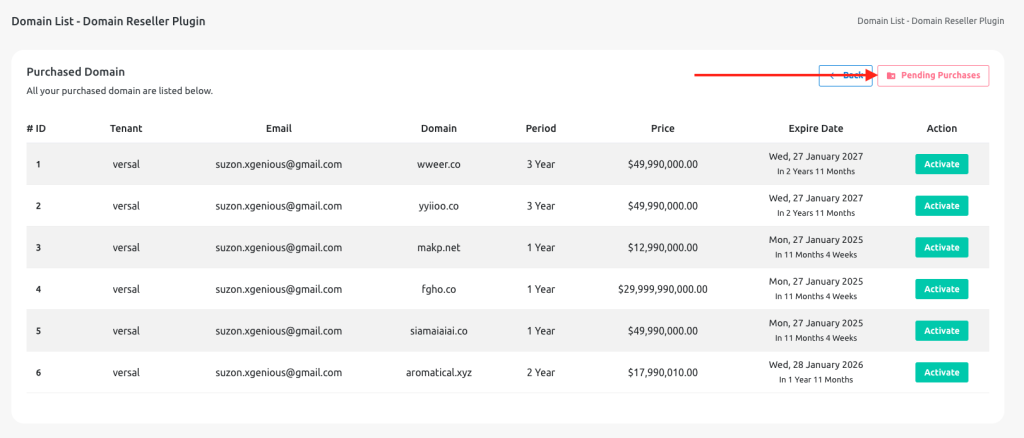
Task: Go back using the Back button
Action: point(845,76)
